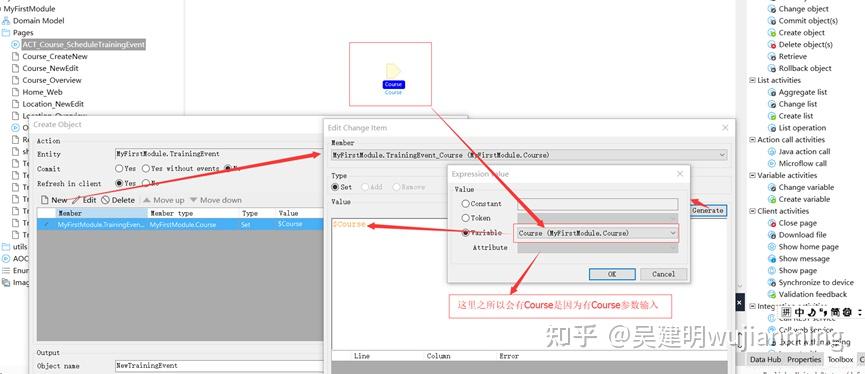
Task: Collapse the Integration activities group
Action: [752, 306]
